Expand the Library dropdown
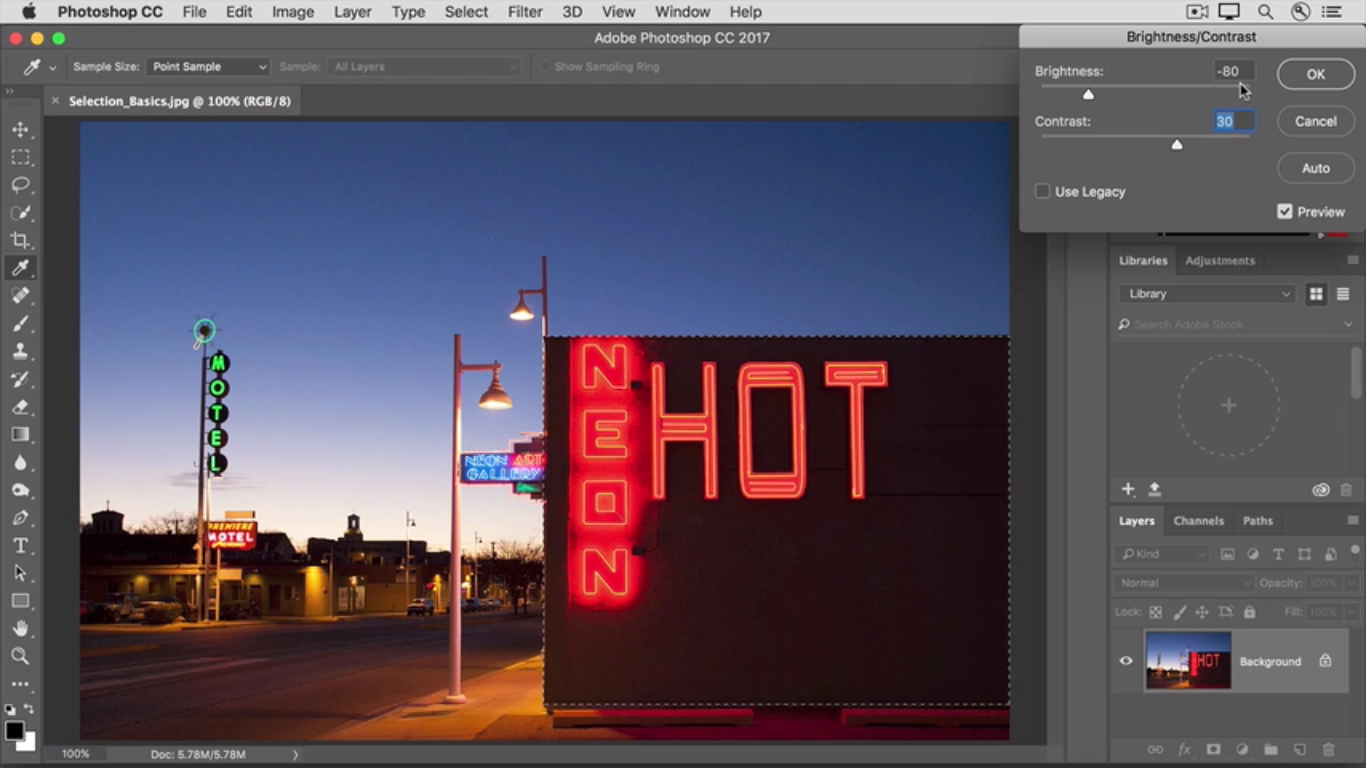 (1206, 294)
